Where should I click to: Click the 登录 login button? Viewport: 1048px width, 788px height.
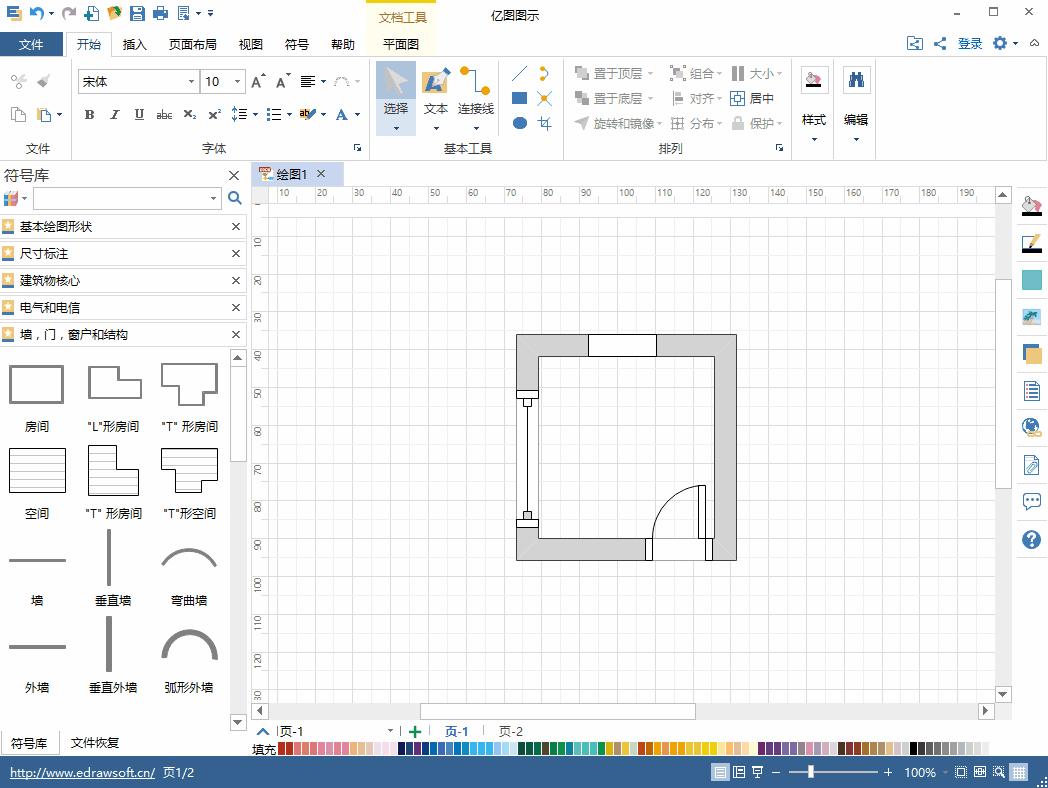pyautogui.click(x=970, y=43)
